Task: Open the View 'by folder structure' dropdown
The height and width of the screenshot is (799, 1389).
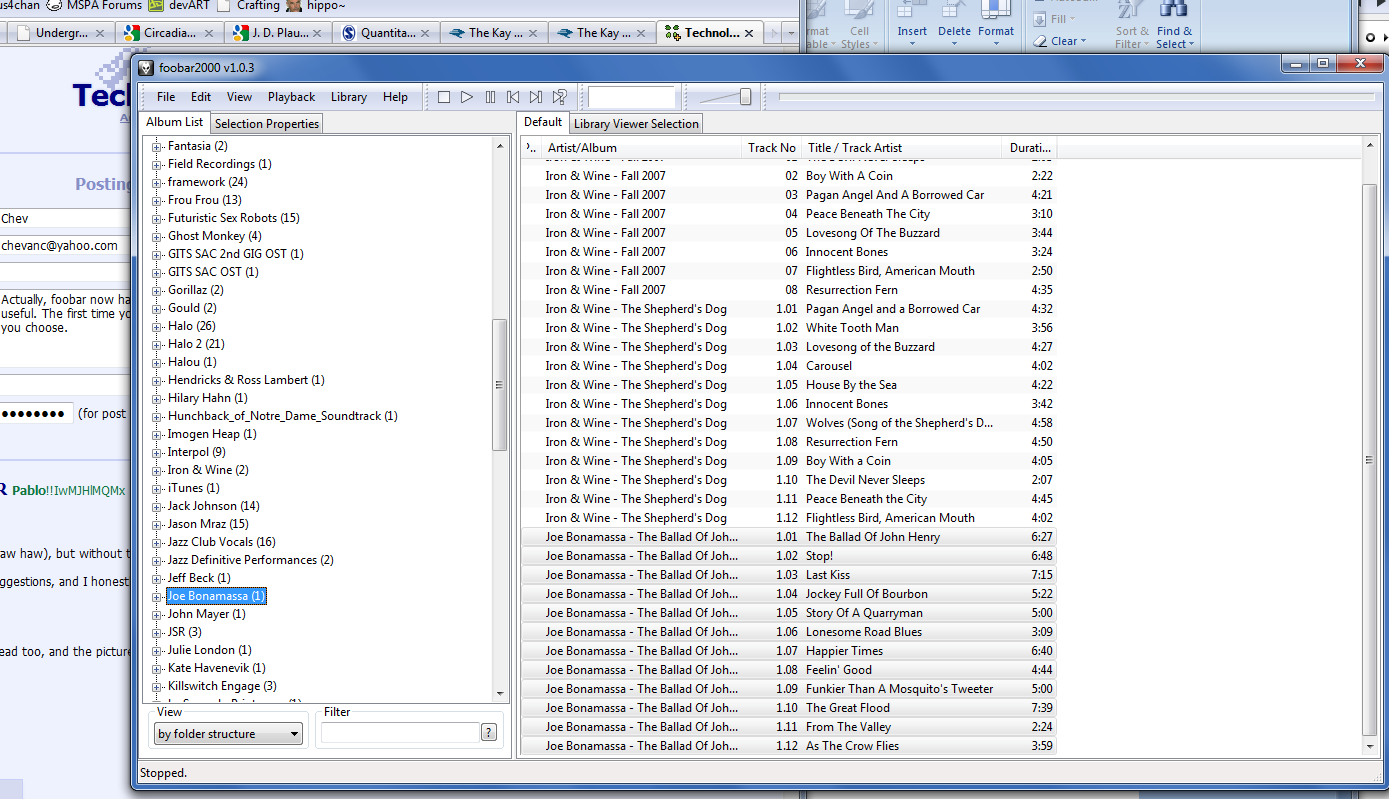Action: 228,734
